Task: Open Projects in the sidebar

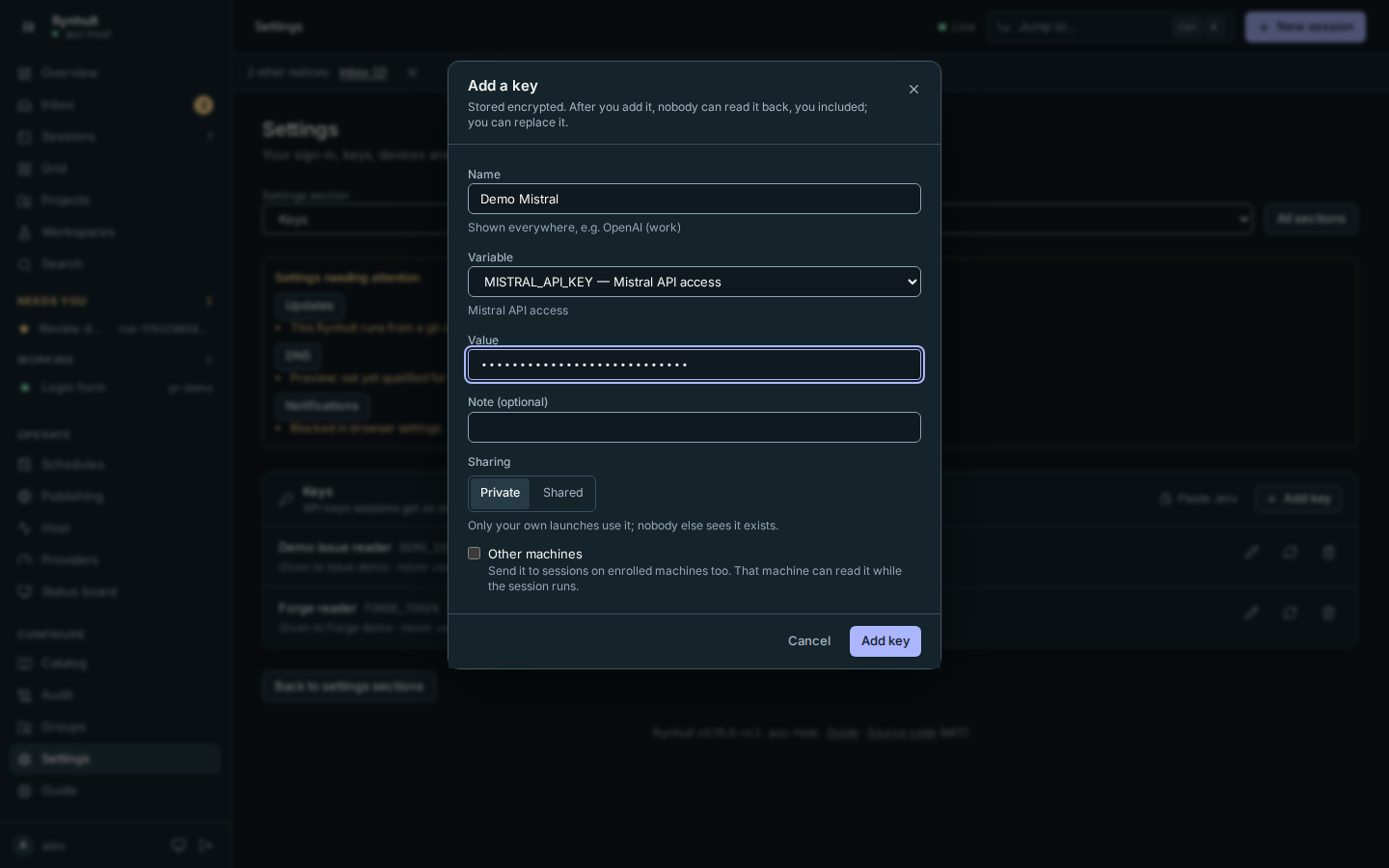Action: [116, 201]
